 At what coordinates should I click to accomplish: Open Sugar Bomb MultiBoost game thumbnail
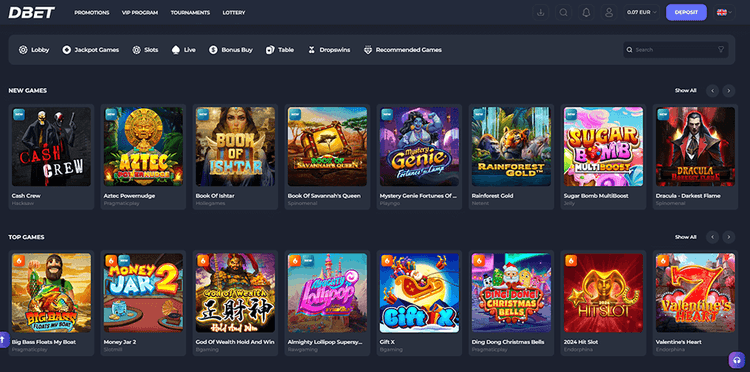pos(603,146)
